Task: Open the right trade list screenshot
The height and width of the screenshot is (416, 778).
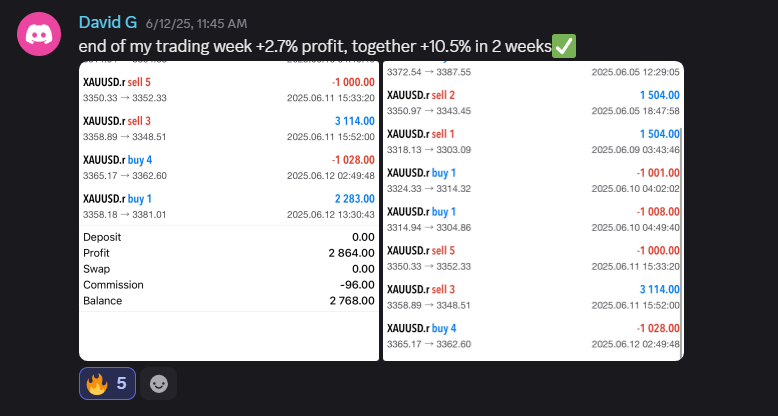Action: (x=533, y=211)
